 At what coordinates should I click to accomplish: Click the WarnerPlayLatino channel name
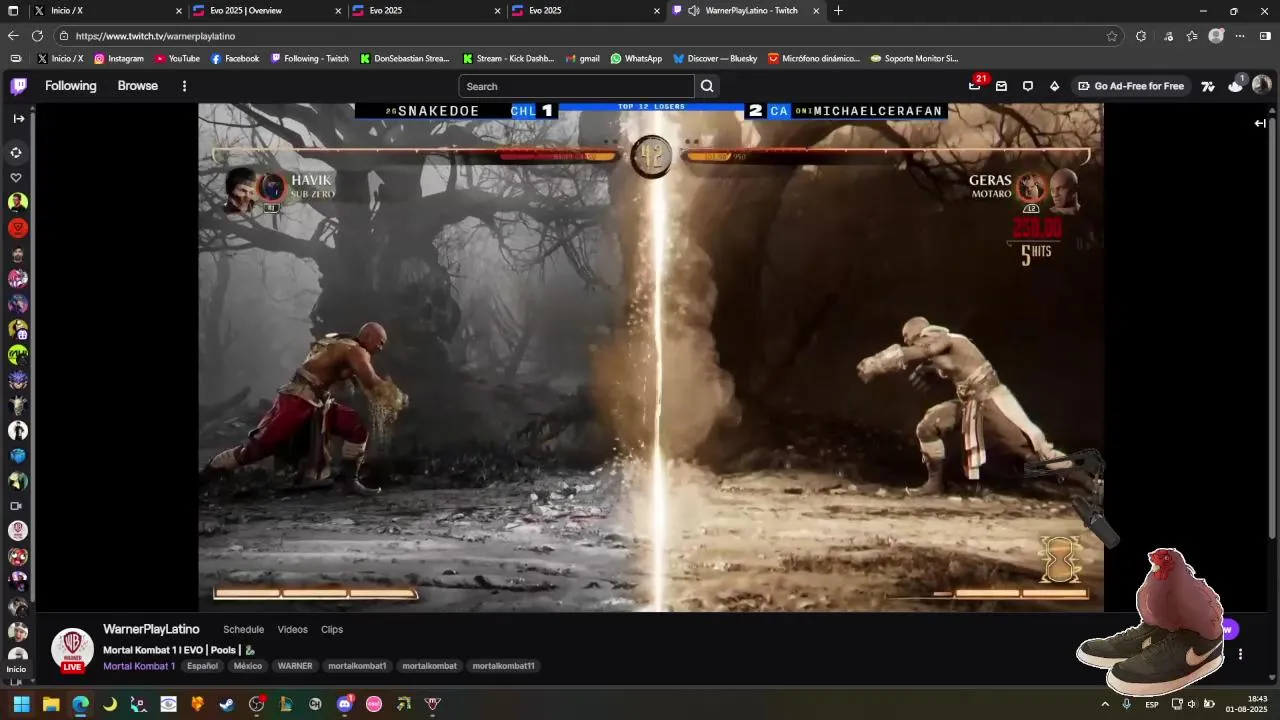coord(151,629)
